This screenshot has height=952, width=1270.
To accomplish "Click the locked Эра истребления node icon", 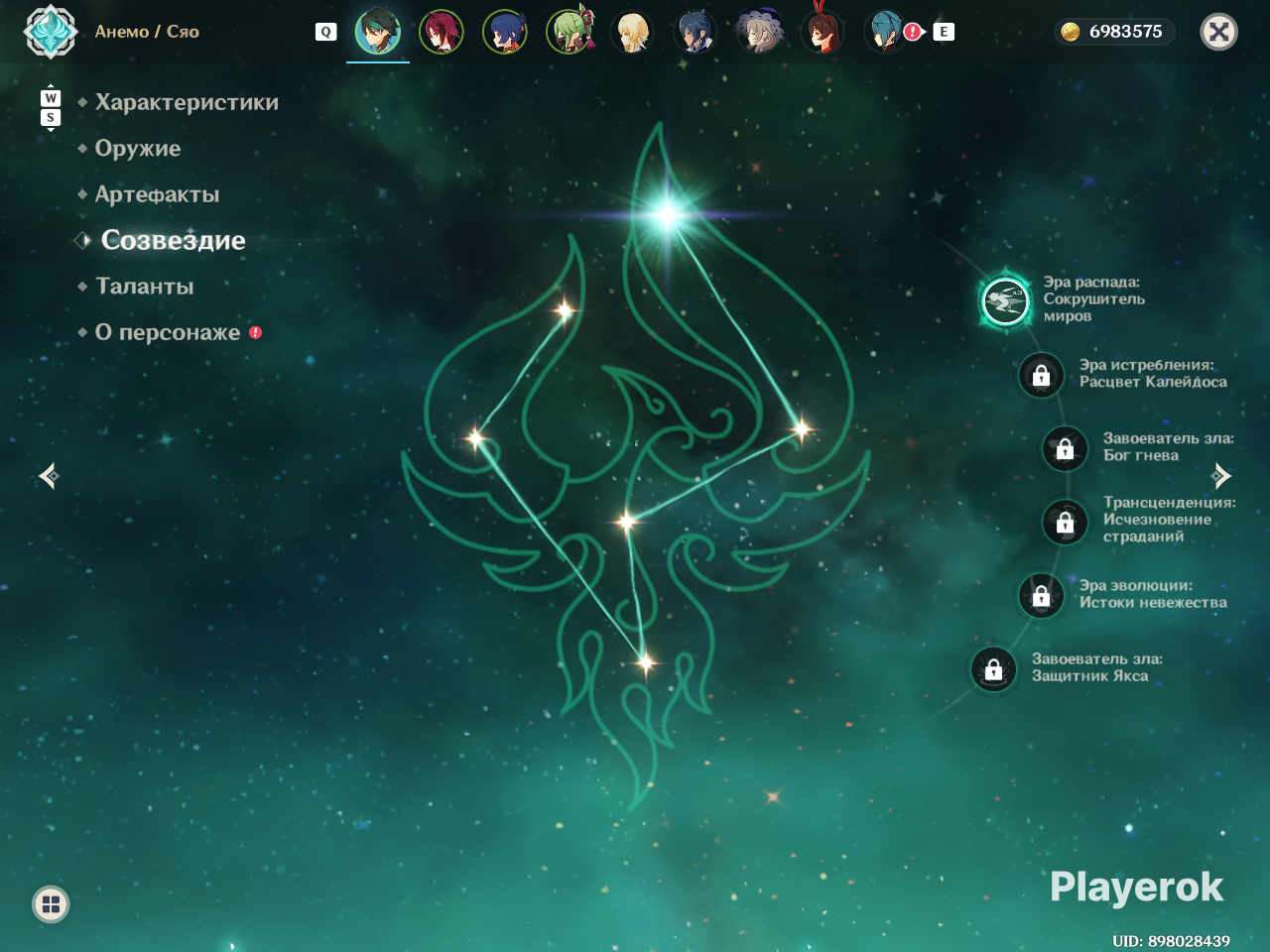I will pos(1041,375).
